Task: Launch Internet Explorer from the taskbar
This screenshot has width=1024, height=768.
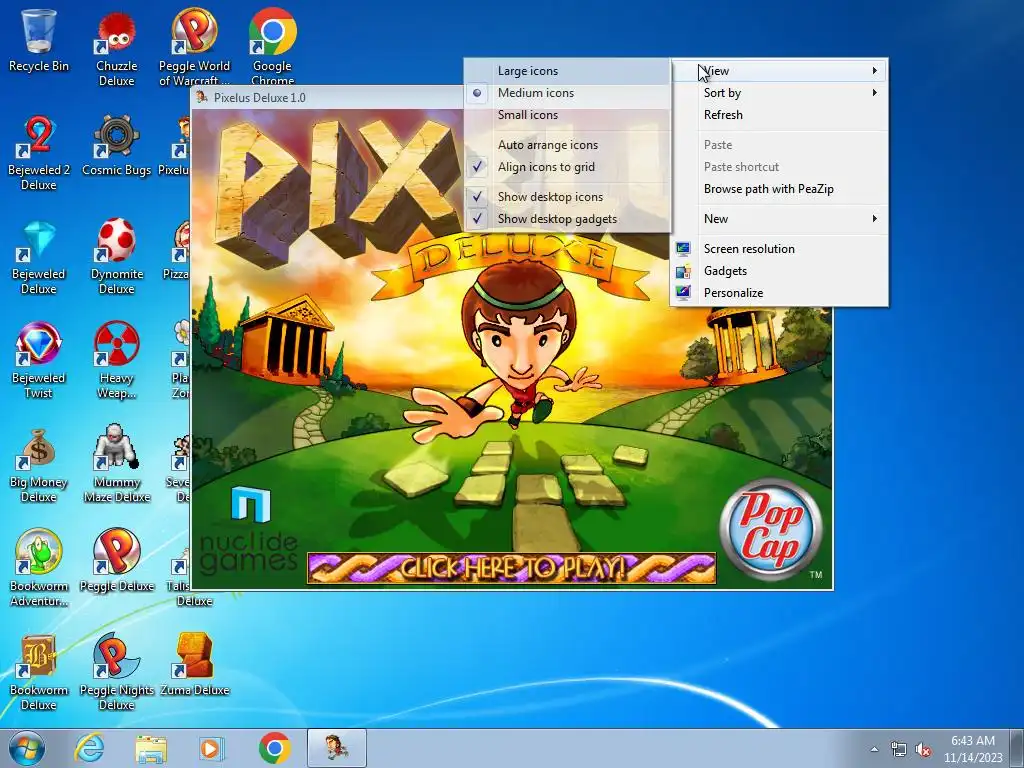Action: pos(89,748)
